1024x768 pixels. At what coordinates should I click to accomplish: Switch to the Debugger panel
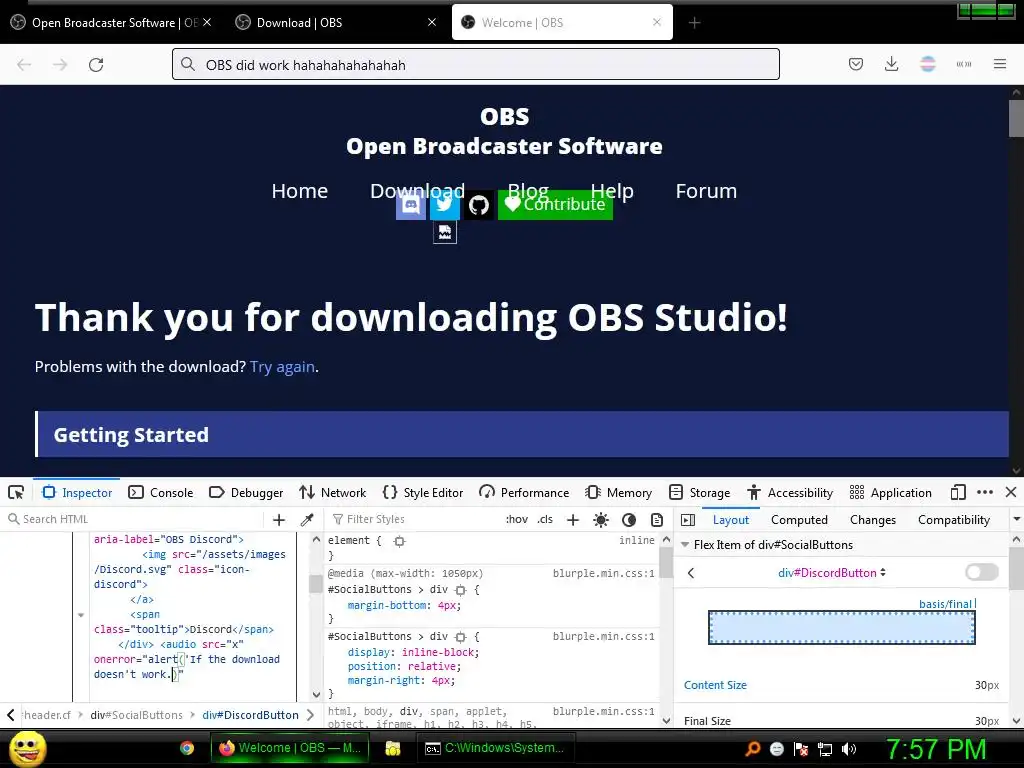pyautogui.click(x=246, y=492)
